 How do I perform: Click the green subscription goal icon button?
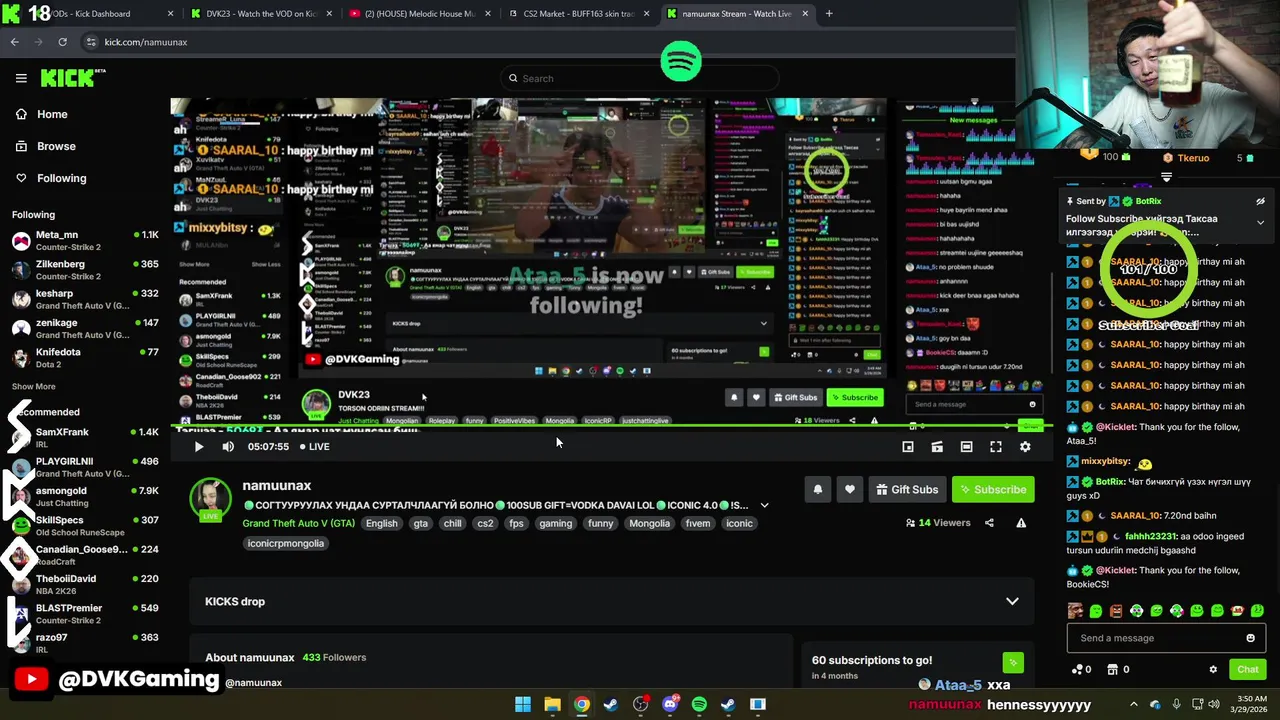coord(1012,662)
